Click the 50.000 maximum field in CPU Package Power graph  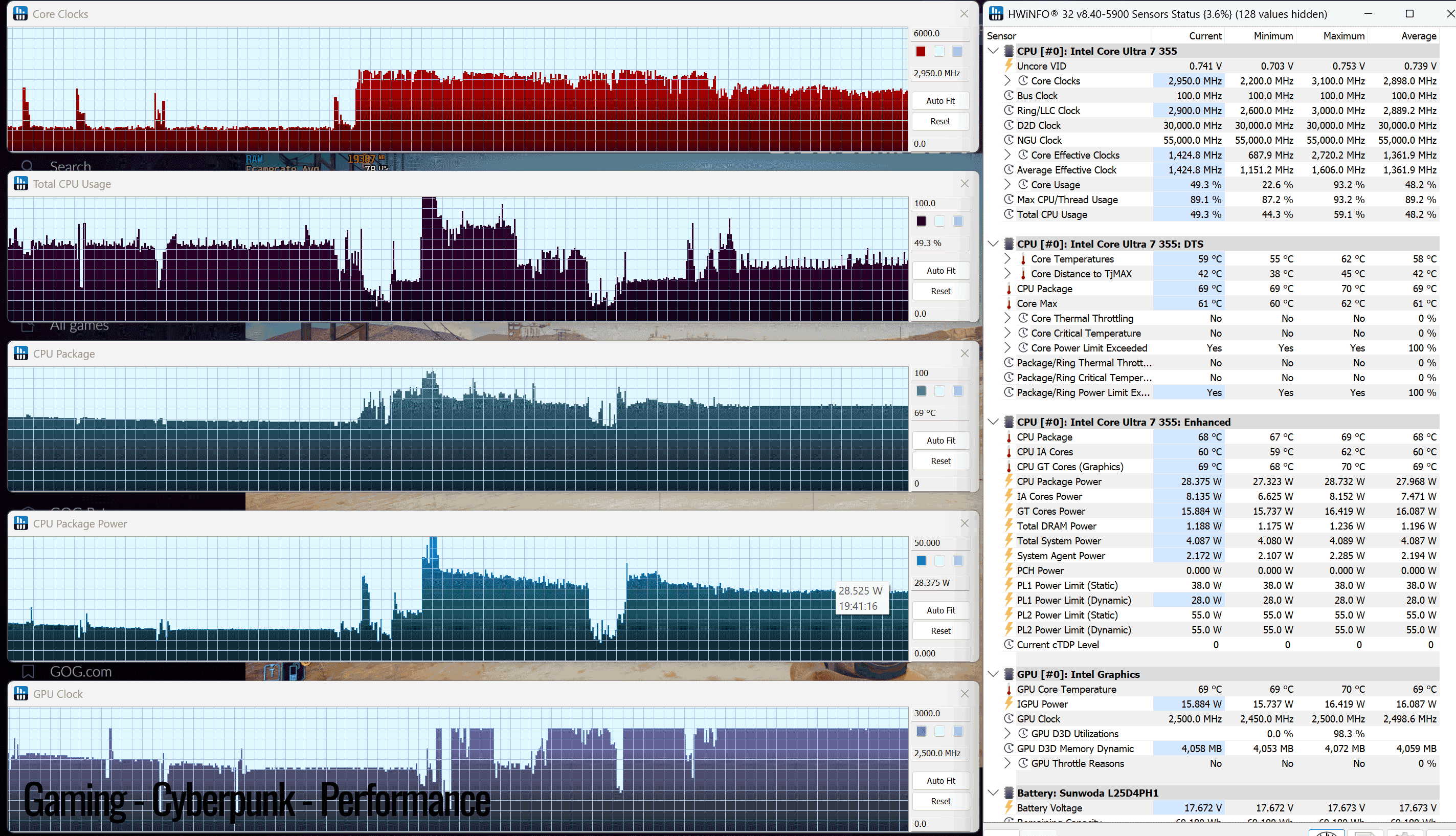pyautogui.click(x=940, y=543)
